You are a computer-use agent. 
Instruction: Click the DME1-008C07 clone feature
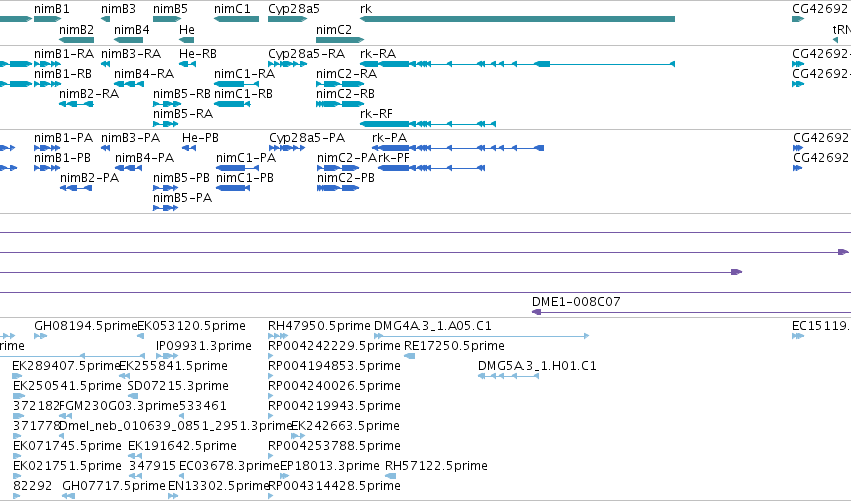(x=691, y=312)
